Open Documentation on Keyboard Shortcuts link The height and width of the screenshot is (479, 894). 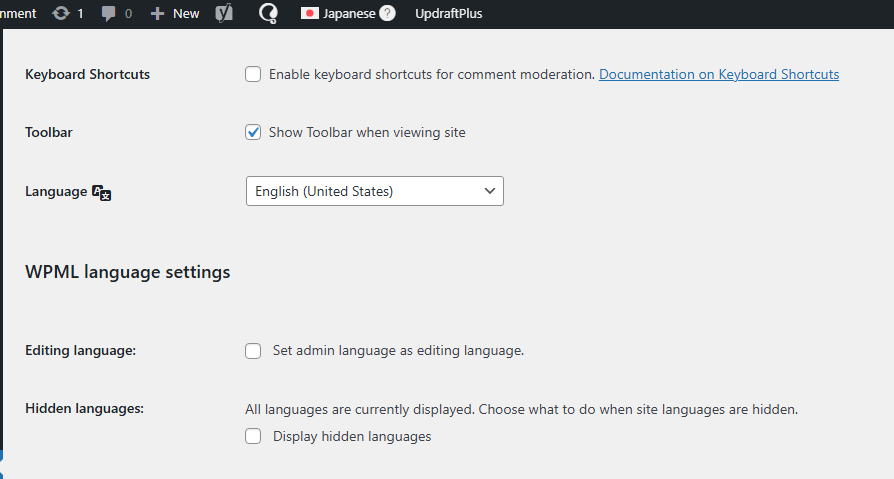718,74
